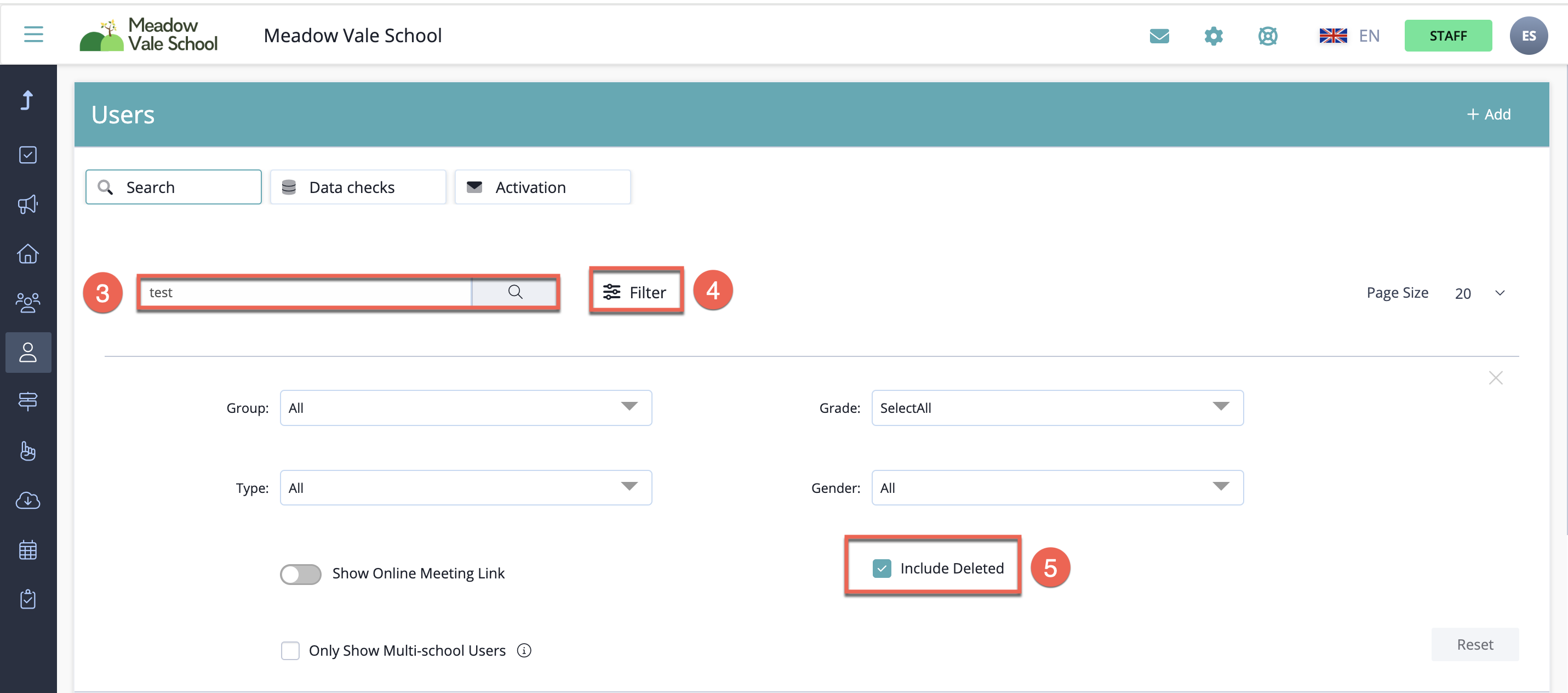Open the hamburger navigation menu
Screen dimensions: 1568x693
pyautogui.click(x=33, y=35)
